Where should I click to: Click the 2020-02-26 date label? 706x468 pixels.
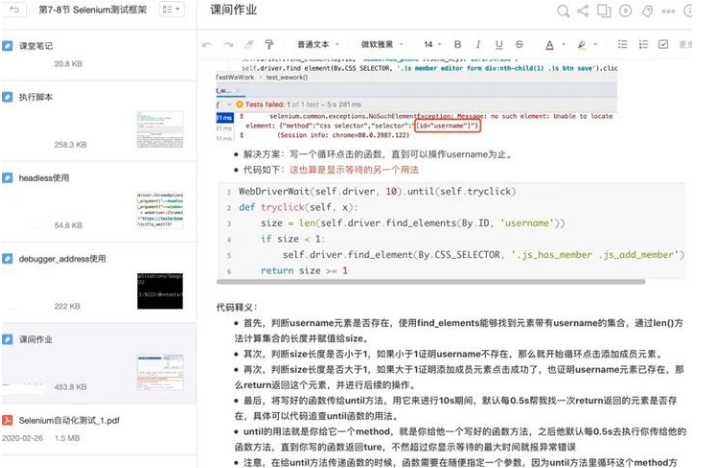pyautogui.click(x=23, y=438)
